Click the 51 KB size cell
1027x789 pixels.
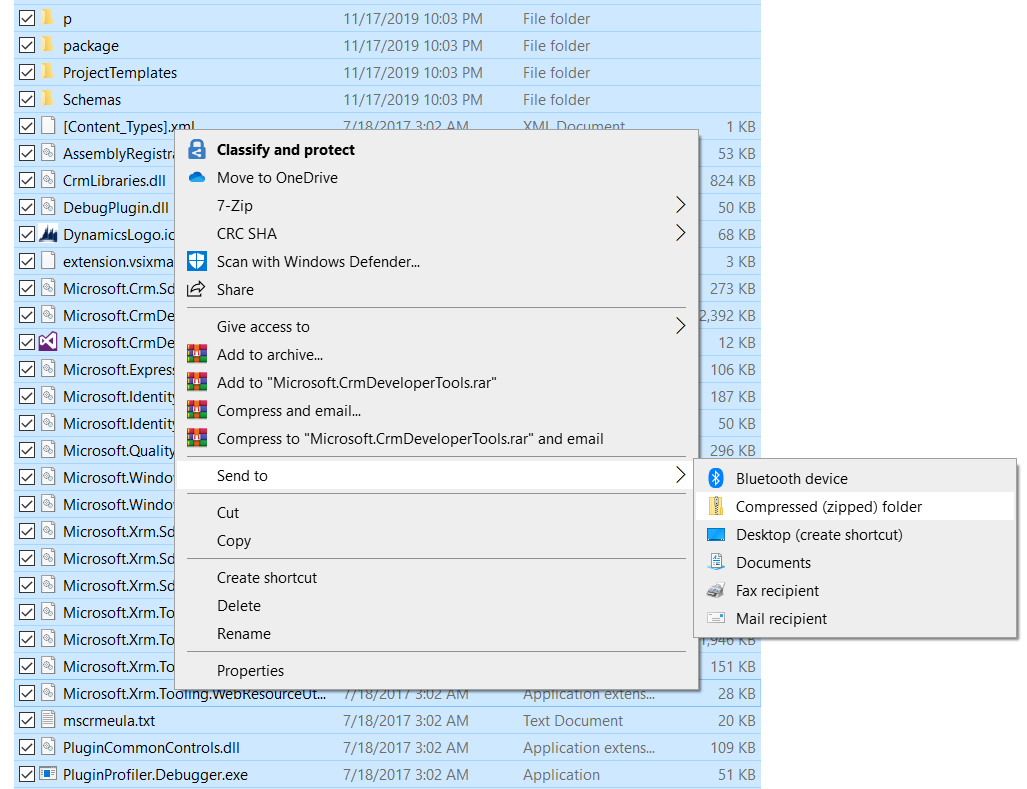click(x=736, y=775)
